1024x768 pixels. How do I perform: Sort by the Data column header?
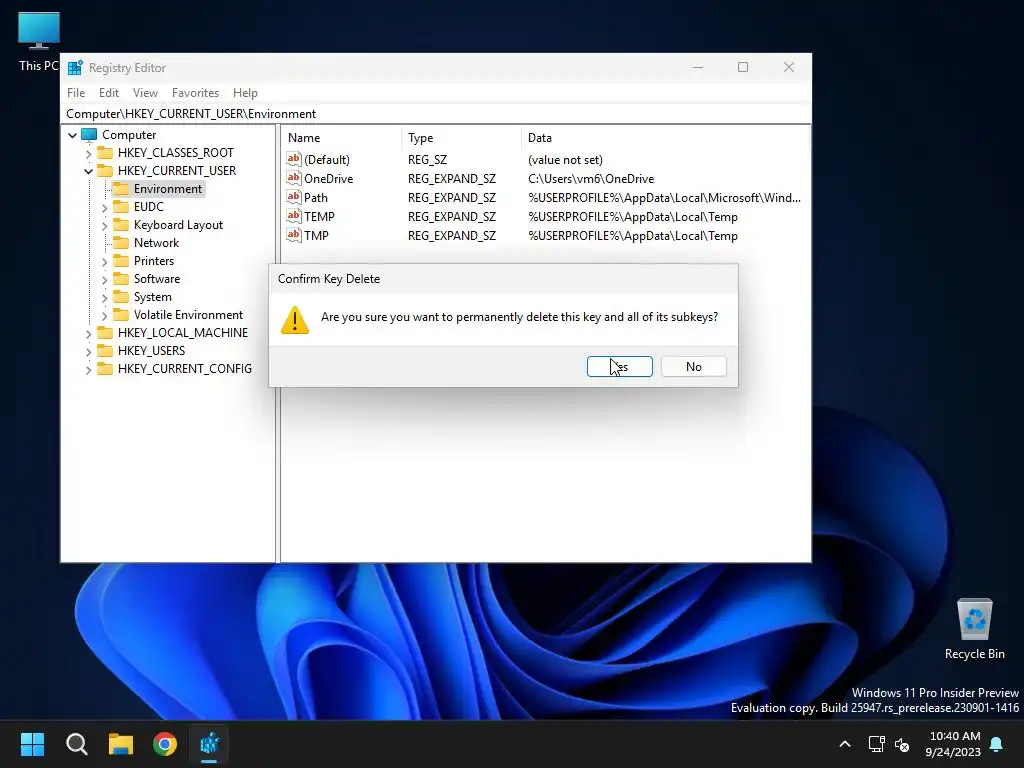click(665, 138)
